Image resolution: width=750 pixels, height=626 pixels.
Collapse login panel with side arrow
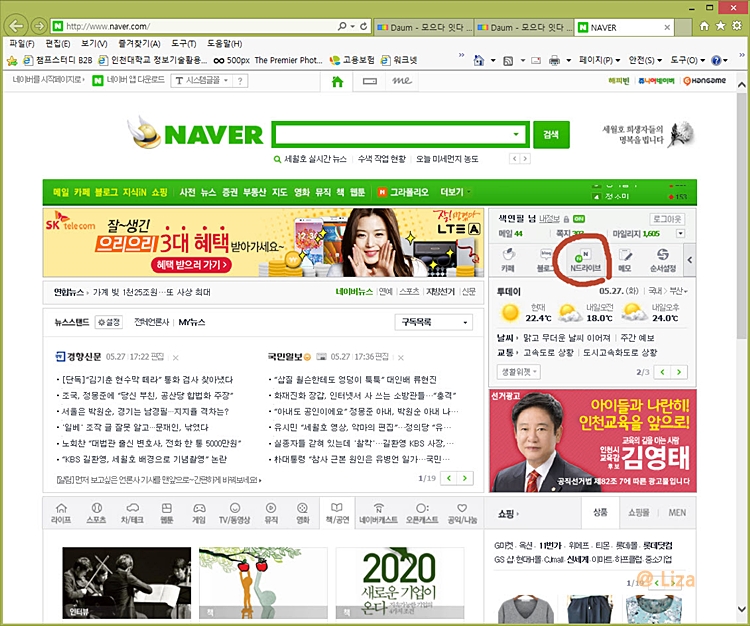tap(689, 260)
